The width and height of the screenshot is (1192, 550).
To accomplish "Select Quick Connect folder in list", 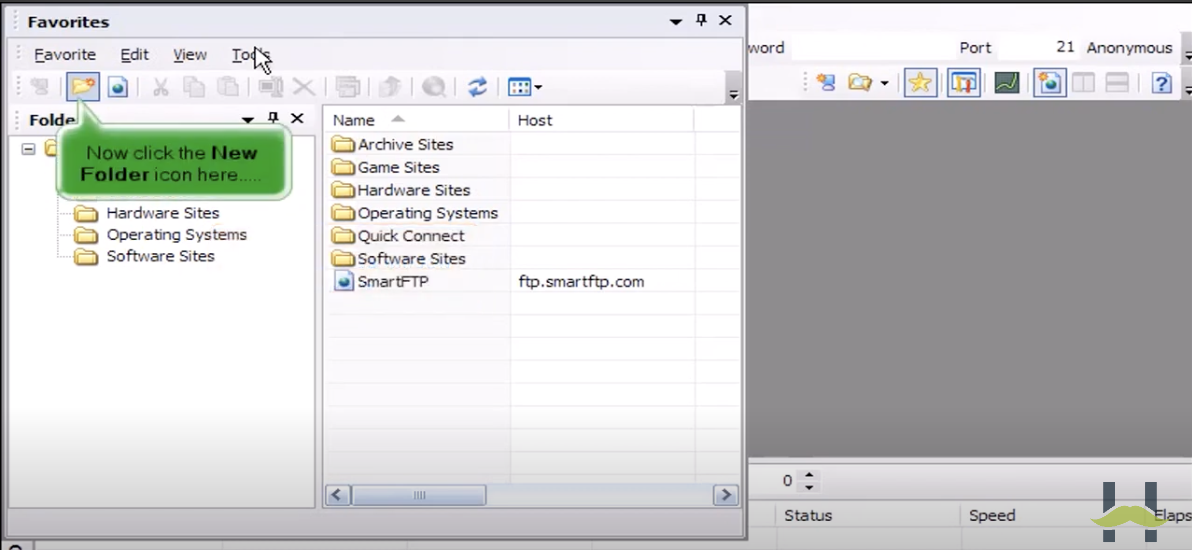I will click(411, 236).
